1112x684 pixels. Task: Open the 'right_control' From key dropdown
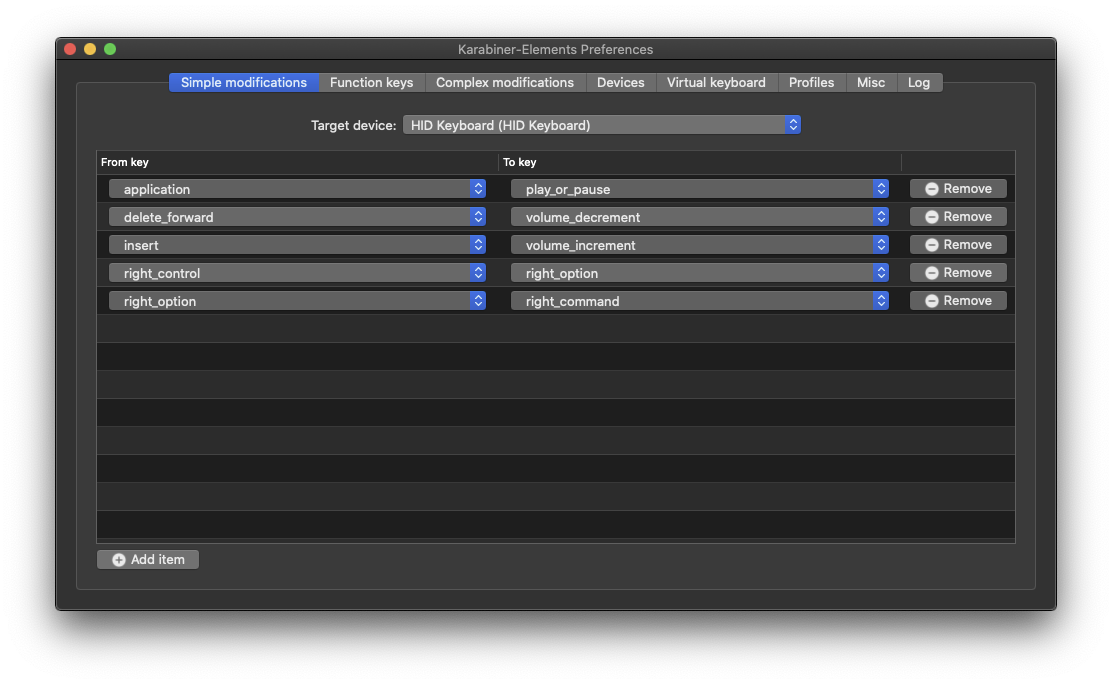click(297, 273)
